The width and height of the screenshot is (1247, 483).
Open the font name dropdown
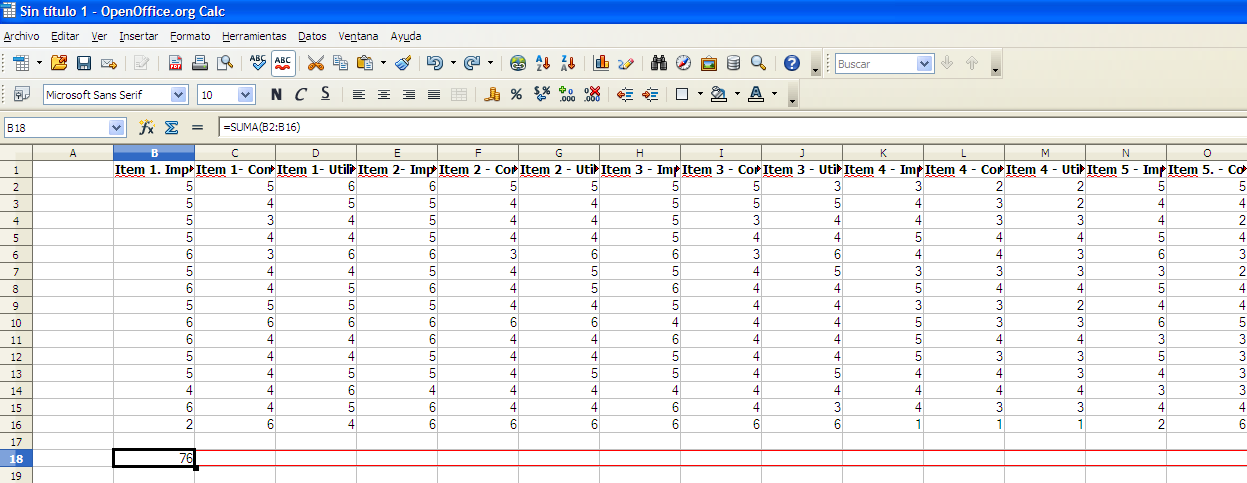(179, 95)
